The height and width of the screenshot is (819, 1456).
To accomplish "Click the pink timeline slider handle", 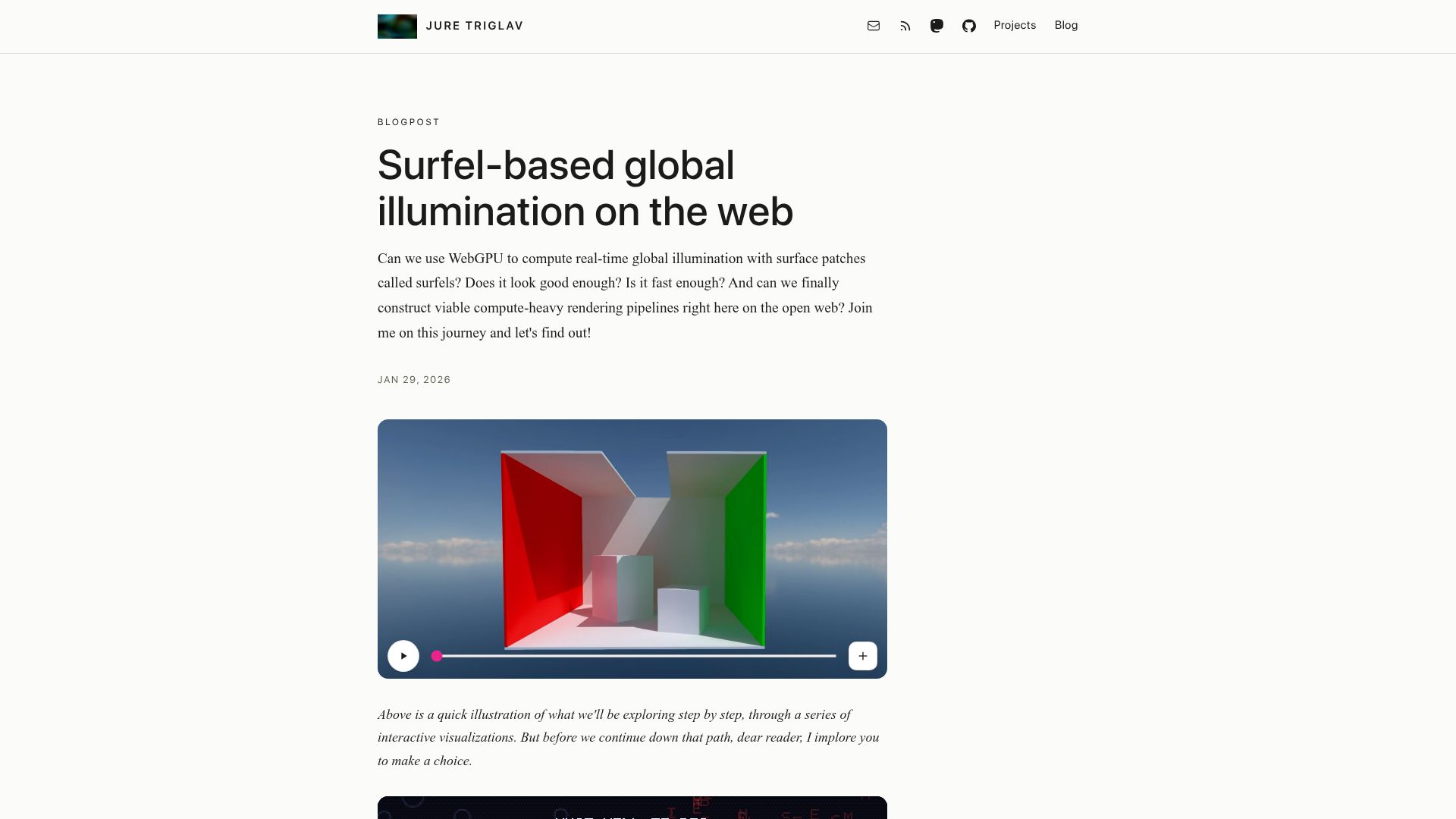I will 437,656.
